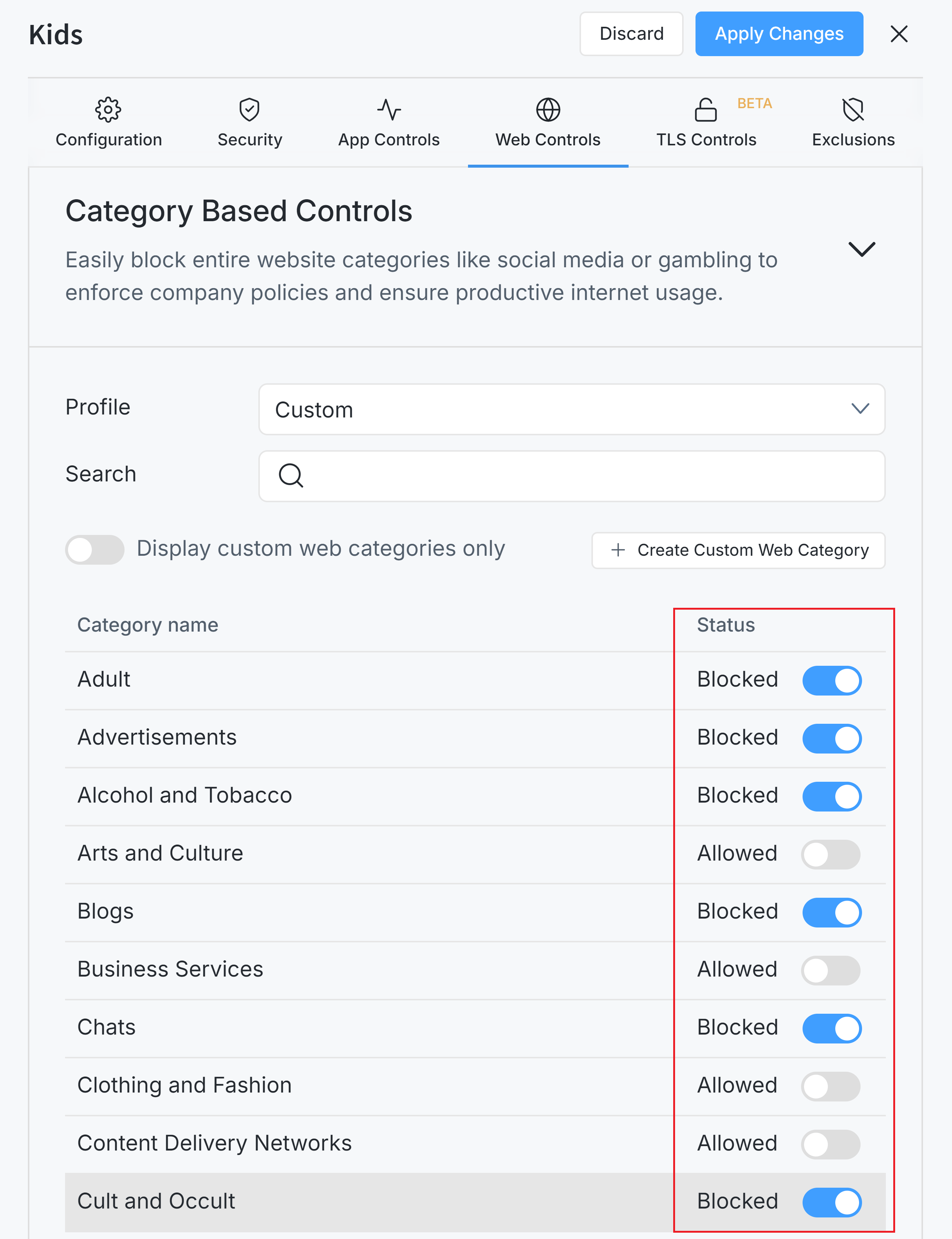952x1239 pixels.
Task: Block the Arts and Culture category
Action: click(x=831, y=854)
